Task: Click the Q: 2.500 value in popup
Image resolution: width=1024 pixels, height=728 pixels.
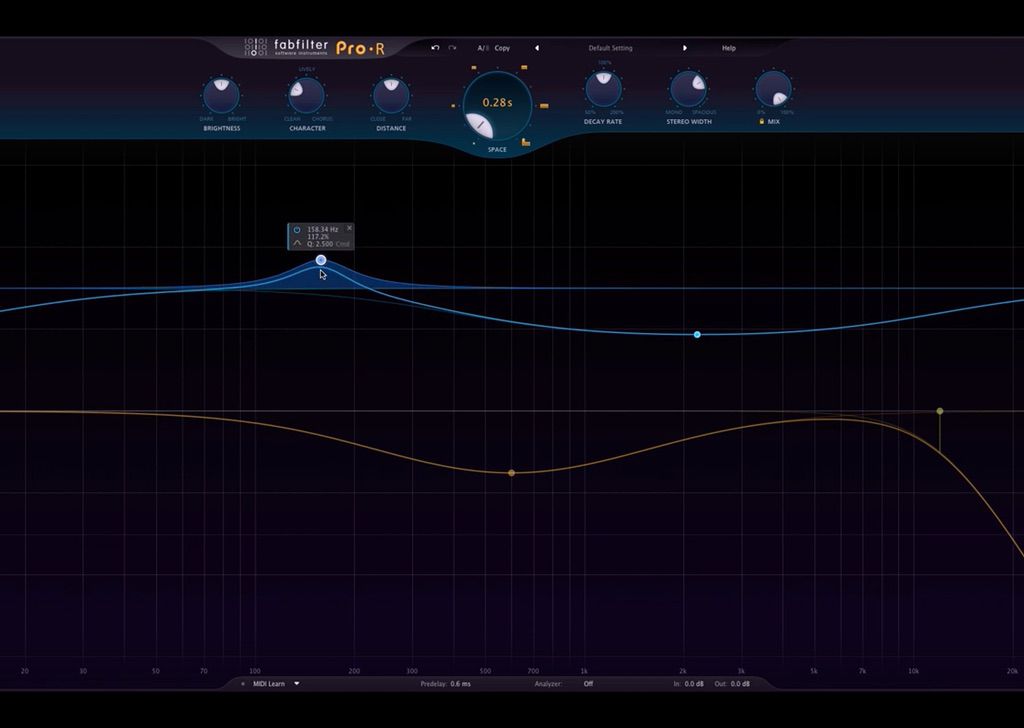Action: point(320,244)
